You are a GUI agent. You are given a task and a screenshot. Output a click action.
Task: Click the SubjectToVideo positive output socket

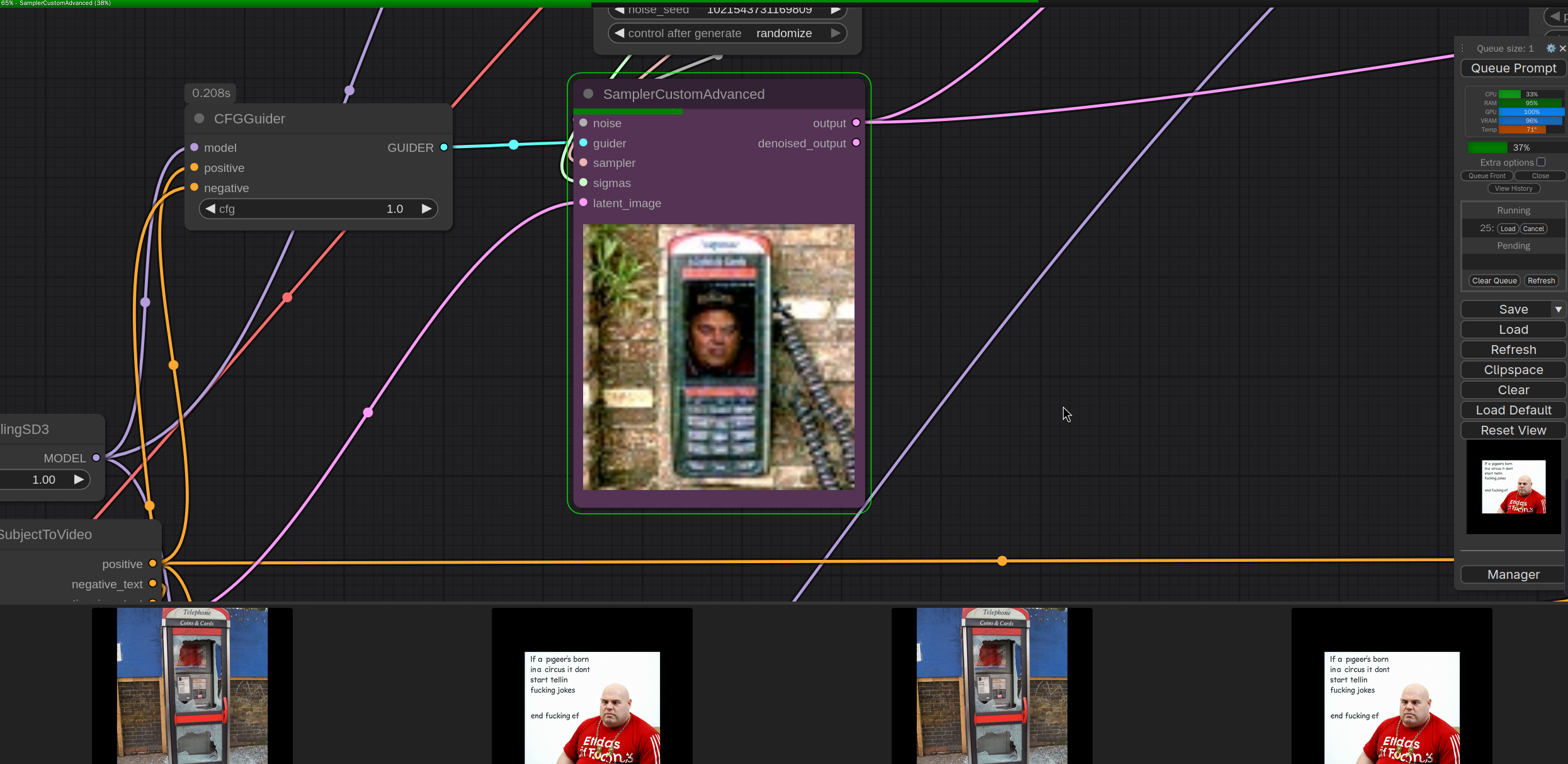[x=152, y=564]
